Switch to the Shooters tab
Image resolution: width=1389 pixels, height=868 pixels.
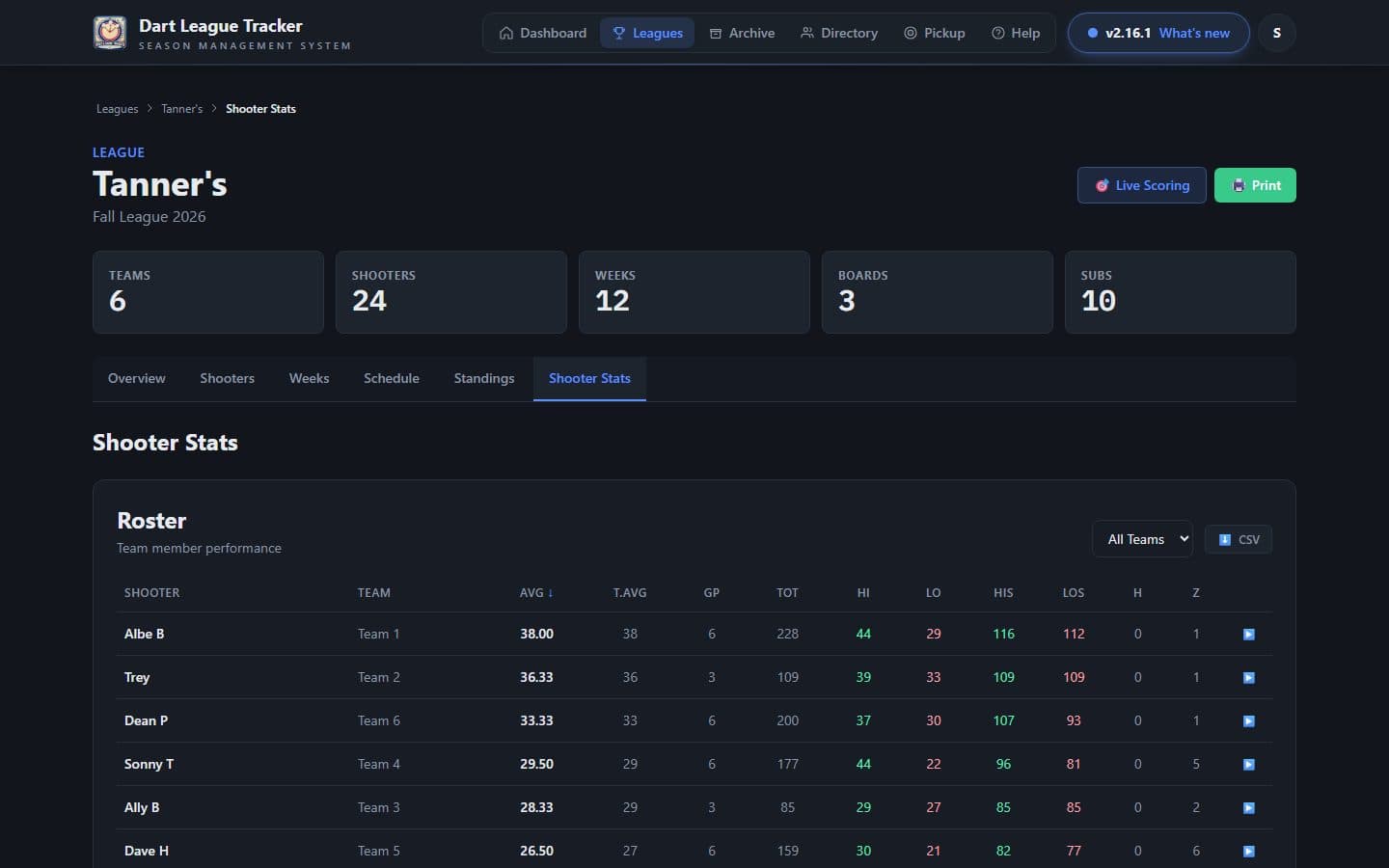pos(227,379)
